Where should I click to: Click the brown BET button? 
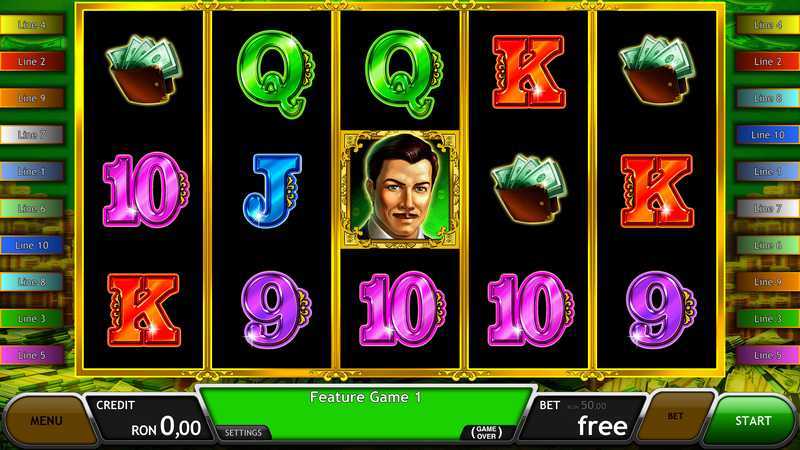click(x=675, y=417)
